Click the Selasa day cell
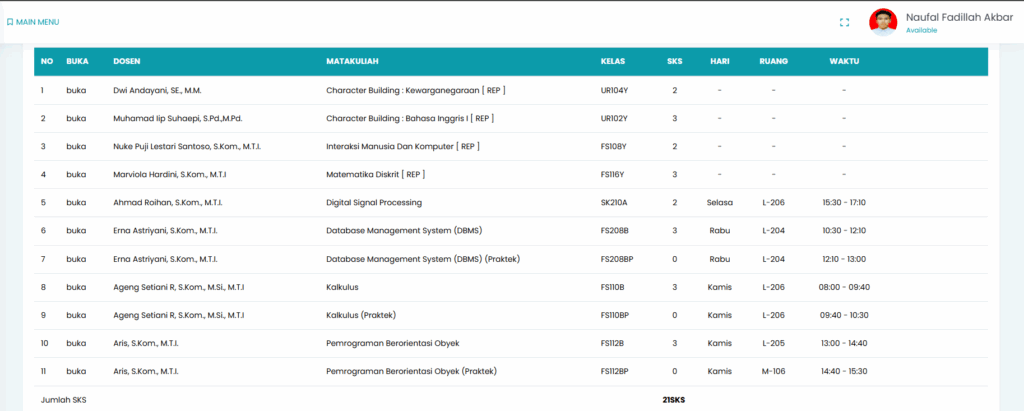Viewport: 1024px width, 411px height. point(720,203)
